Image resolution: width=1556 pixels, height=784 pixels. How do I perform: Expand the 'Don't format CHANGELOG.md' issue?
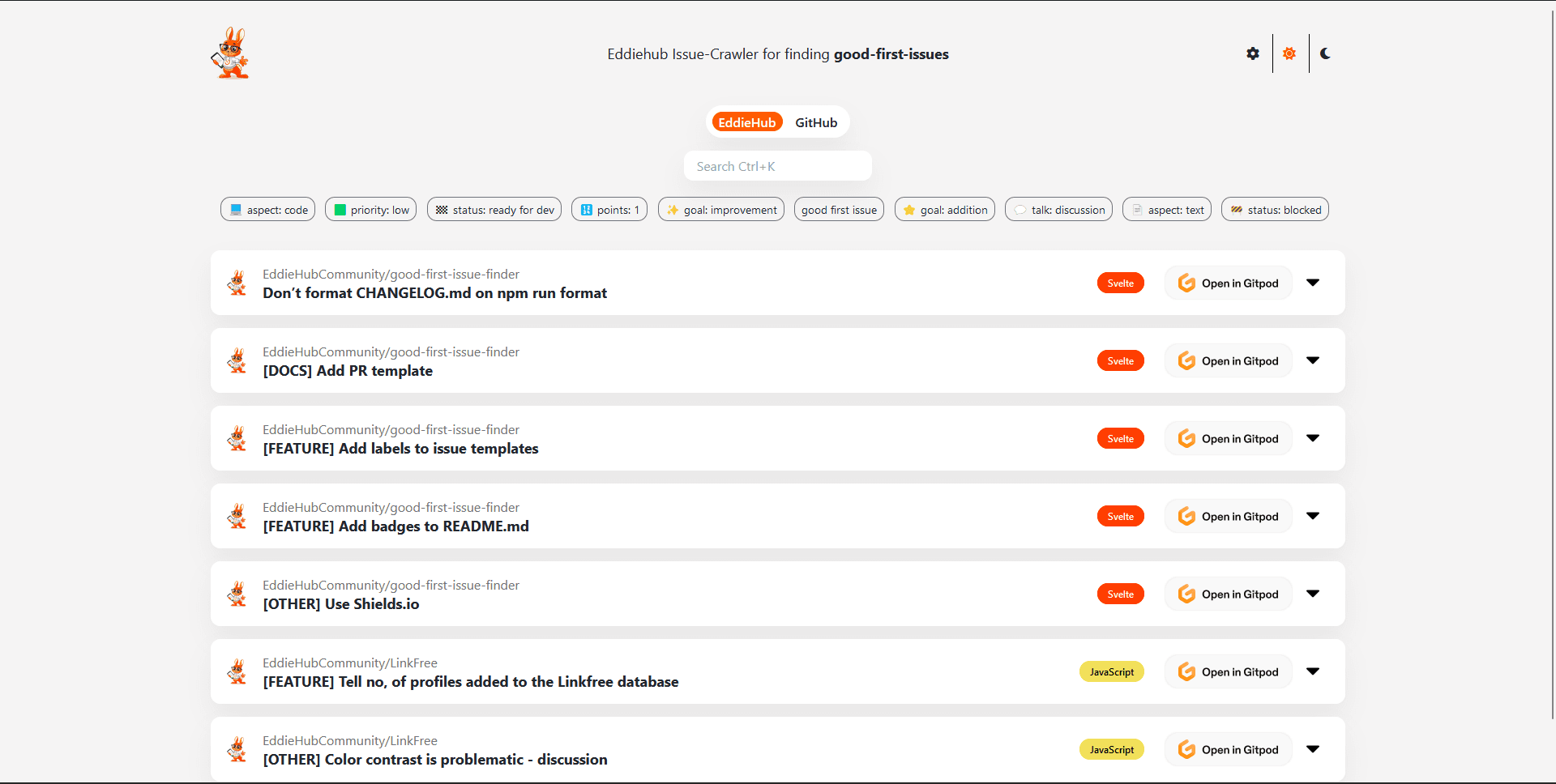pyautogui.click(x=1313, y=283)
